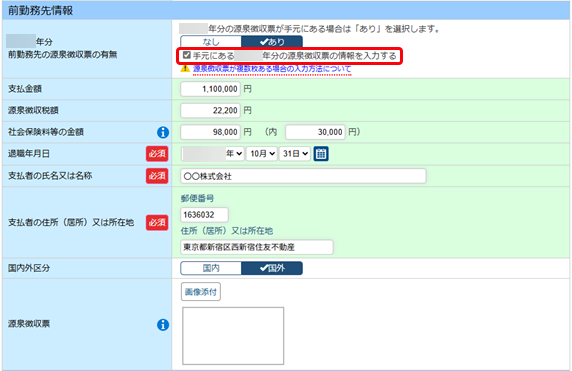Image resolution: width=572 pixels, height=371 pixels.
Task: Click the 源泉徴収税額 field with 22,200
Action: point(210,111)
